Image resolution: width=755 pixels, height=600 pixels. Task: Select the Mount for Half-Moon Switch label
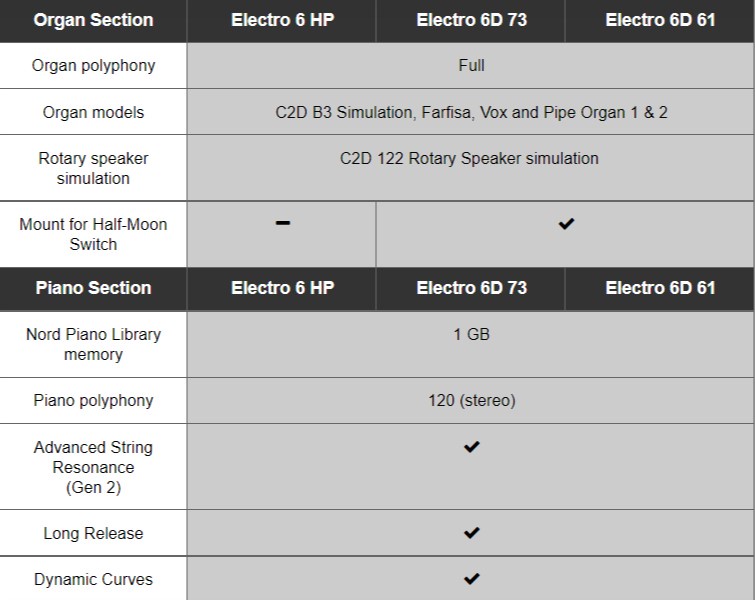[93, 234]
